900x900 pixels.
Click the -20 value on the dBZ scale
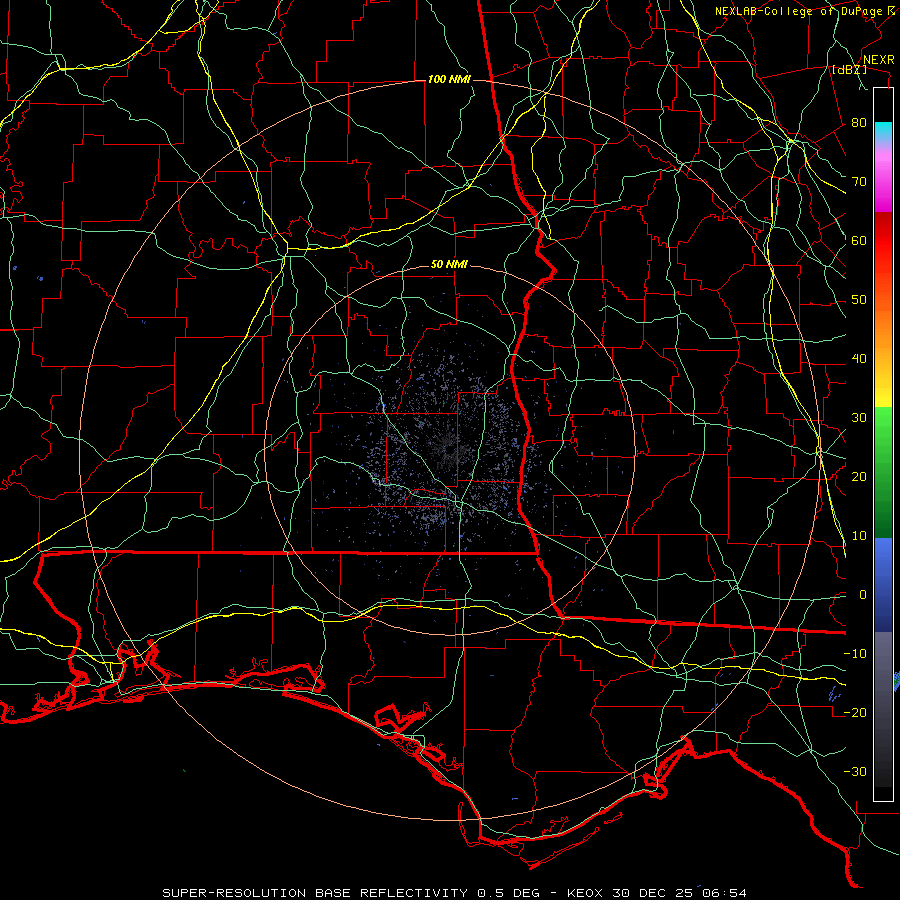point(855,713)
